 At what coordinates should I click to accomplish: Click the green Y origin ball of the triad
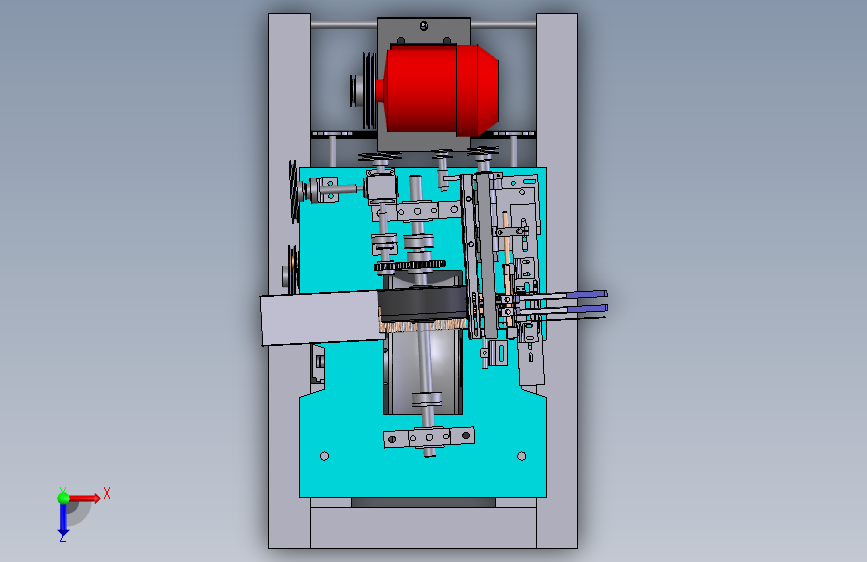pyautogui.click(x=63, y=498)
